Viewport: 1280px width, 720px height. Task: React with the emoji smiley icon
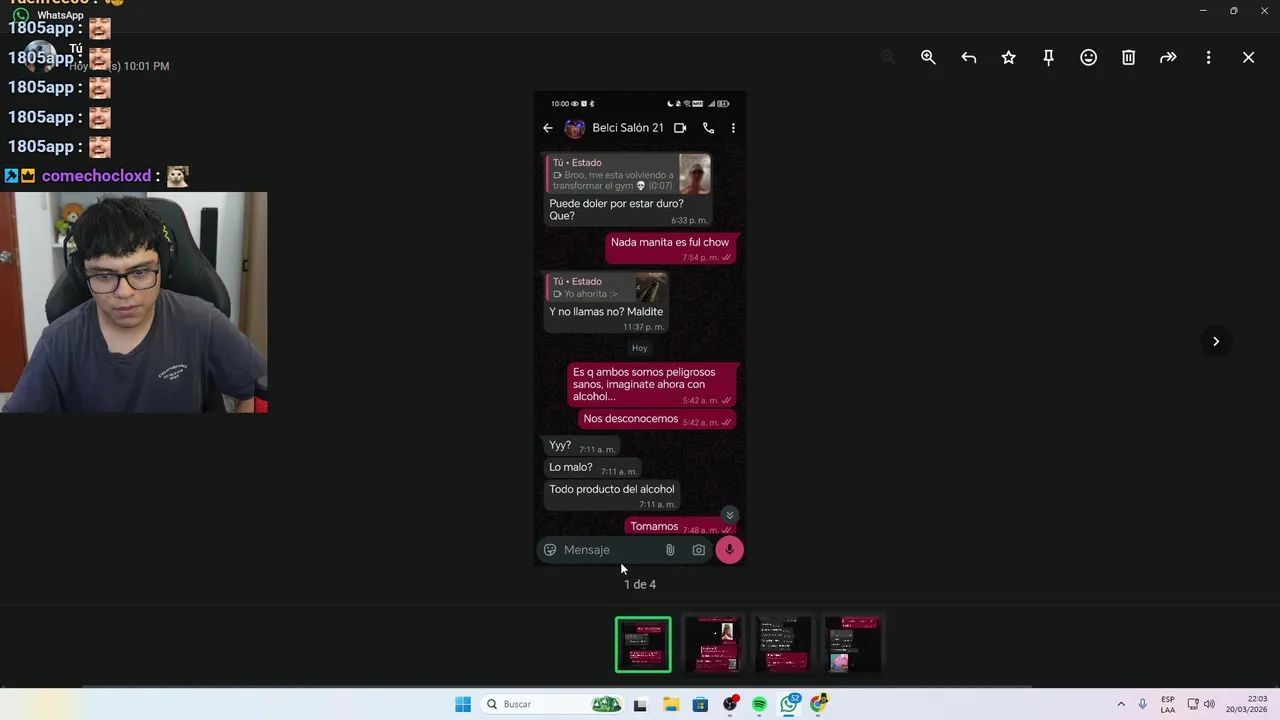[1088, 58]
